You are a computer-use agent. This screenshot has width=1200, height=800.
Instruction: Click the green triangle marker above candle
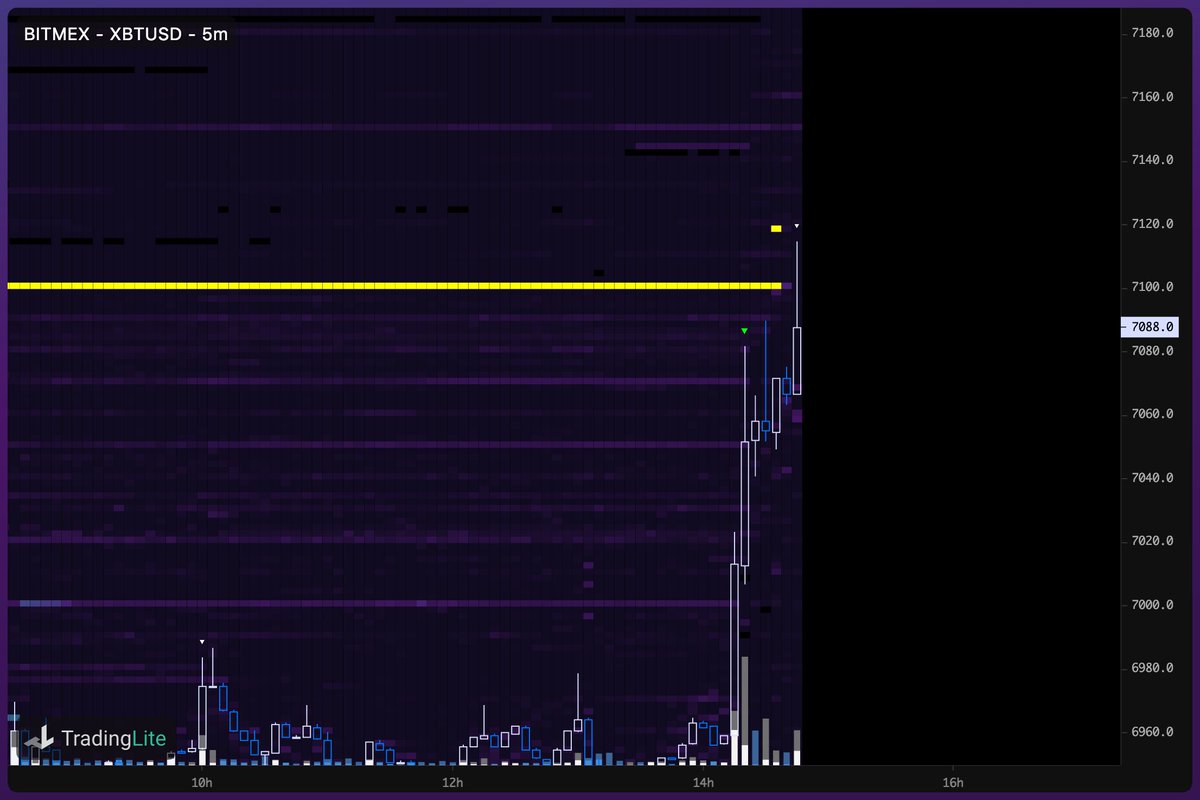pyautogui.click(x=744, y=331)
